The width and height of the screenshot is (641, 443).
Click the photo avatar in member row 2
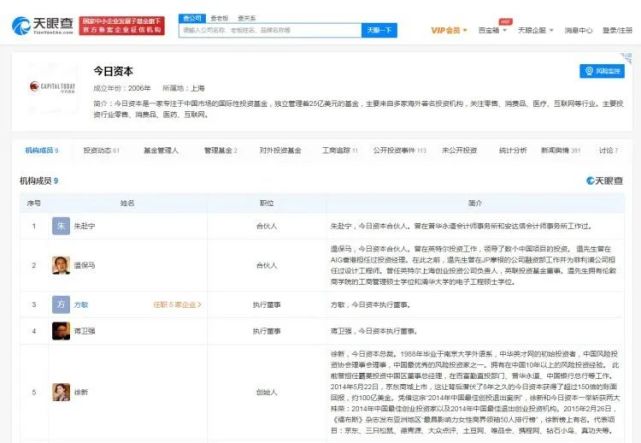(61, 265)
